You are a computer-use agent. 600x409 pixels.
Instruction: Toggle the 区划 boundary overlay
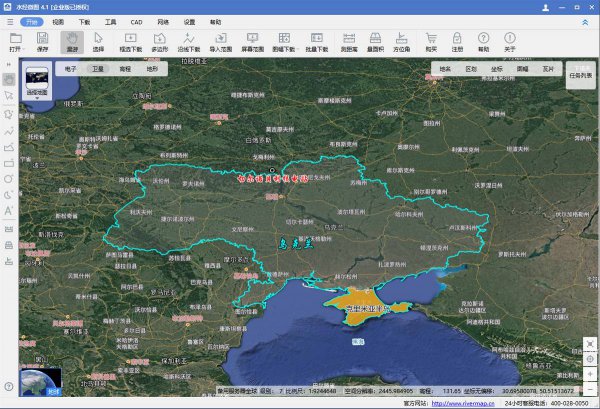coord(471,69)
